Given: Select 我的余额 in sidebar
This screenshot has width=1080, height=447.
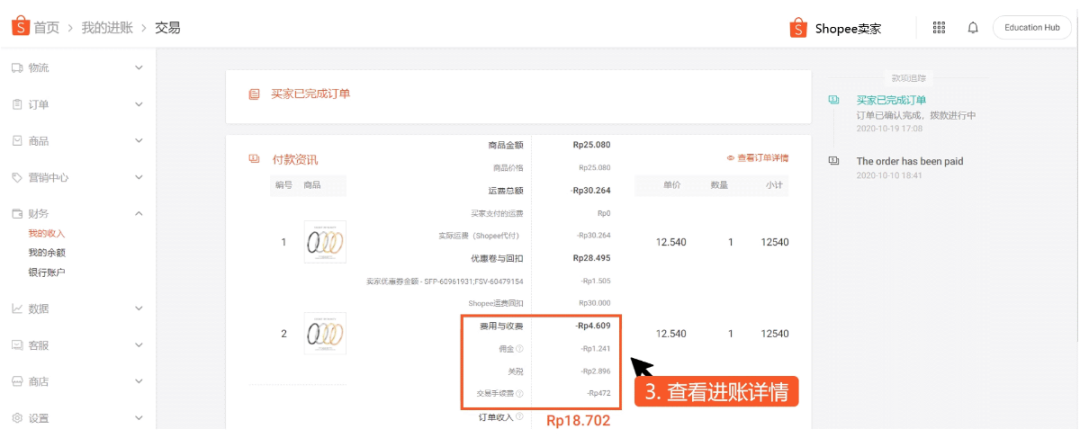Looking at the screenshot, I should click(x=46, y=253).
